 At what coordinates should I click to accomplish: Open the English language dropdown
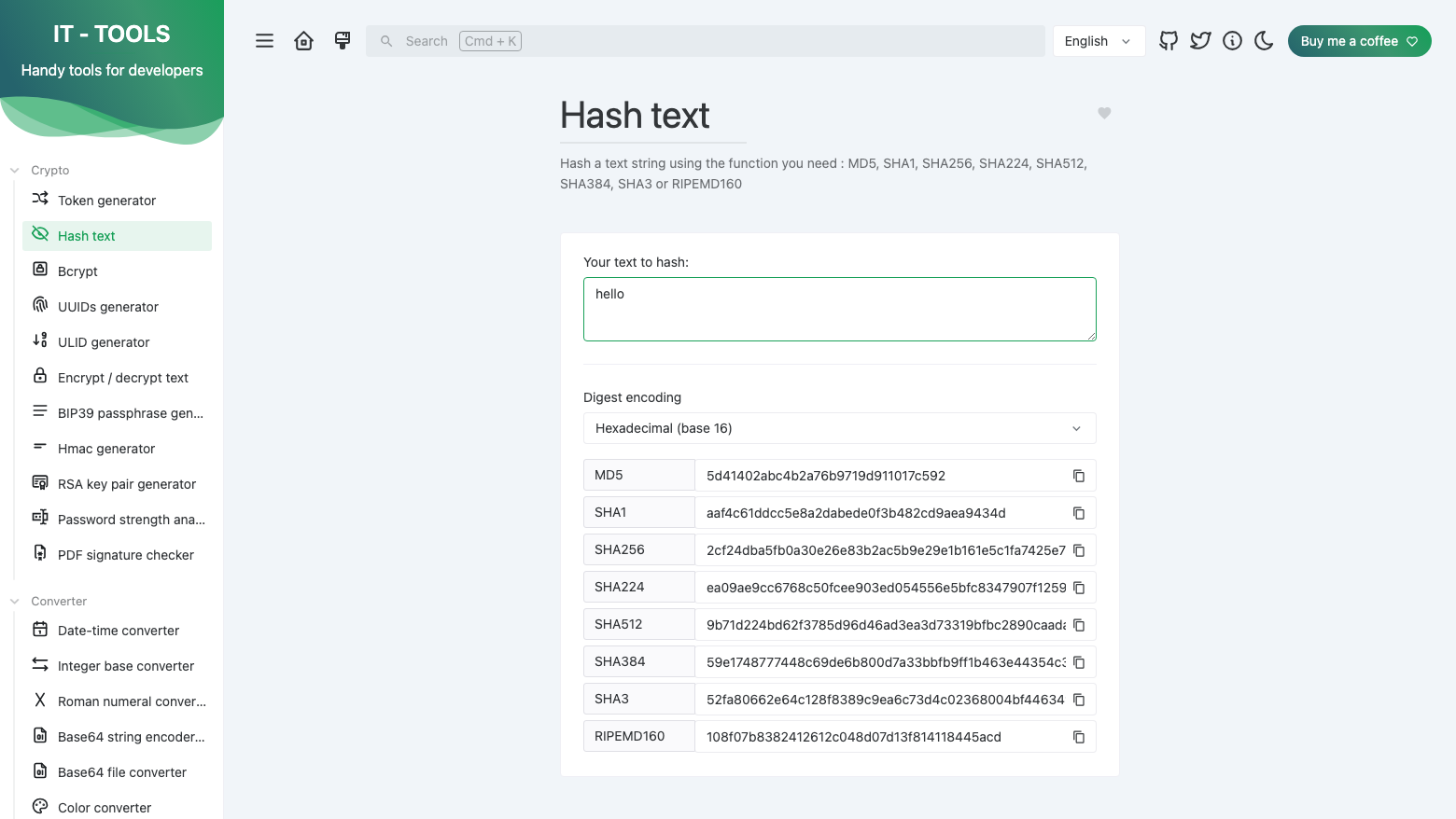click(1099, 41)
